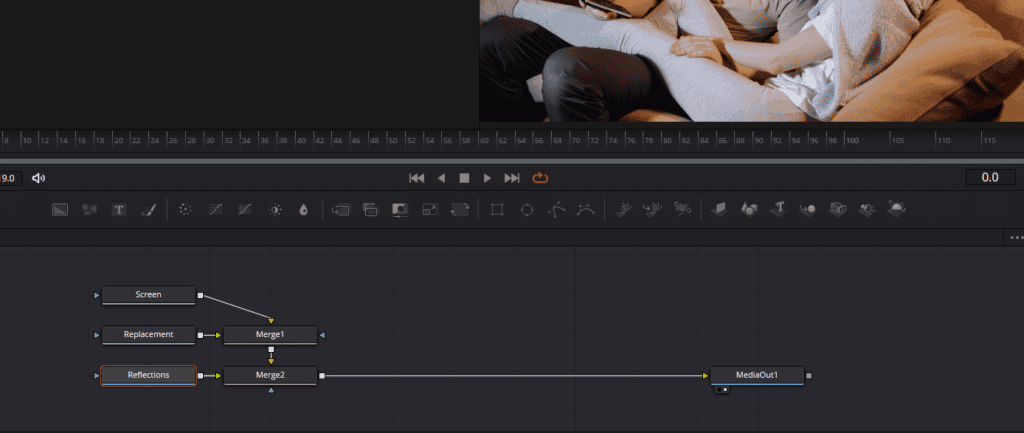Image resolution: width=1024 pixels, height=433 pixels.
Task: Click frame 110 on the time ruler
Action: click(944, 140)
